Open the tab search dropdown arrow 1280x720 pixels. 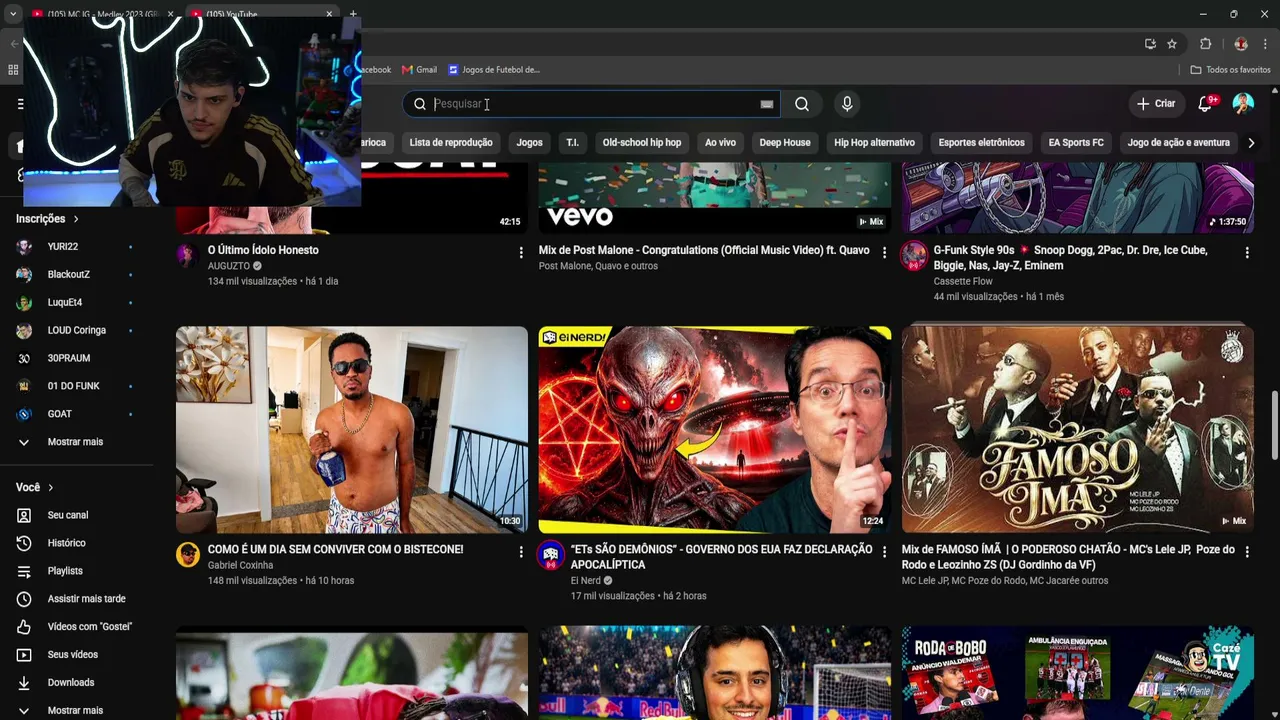click(x=12, y=14)
